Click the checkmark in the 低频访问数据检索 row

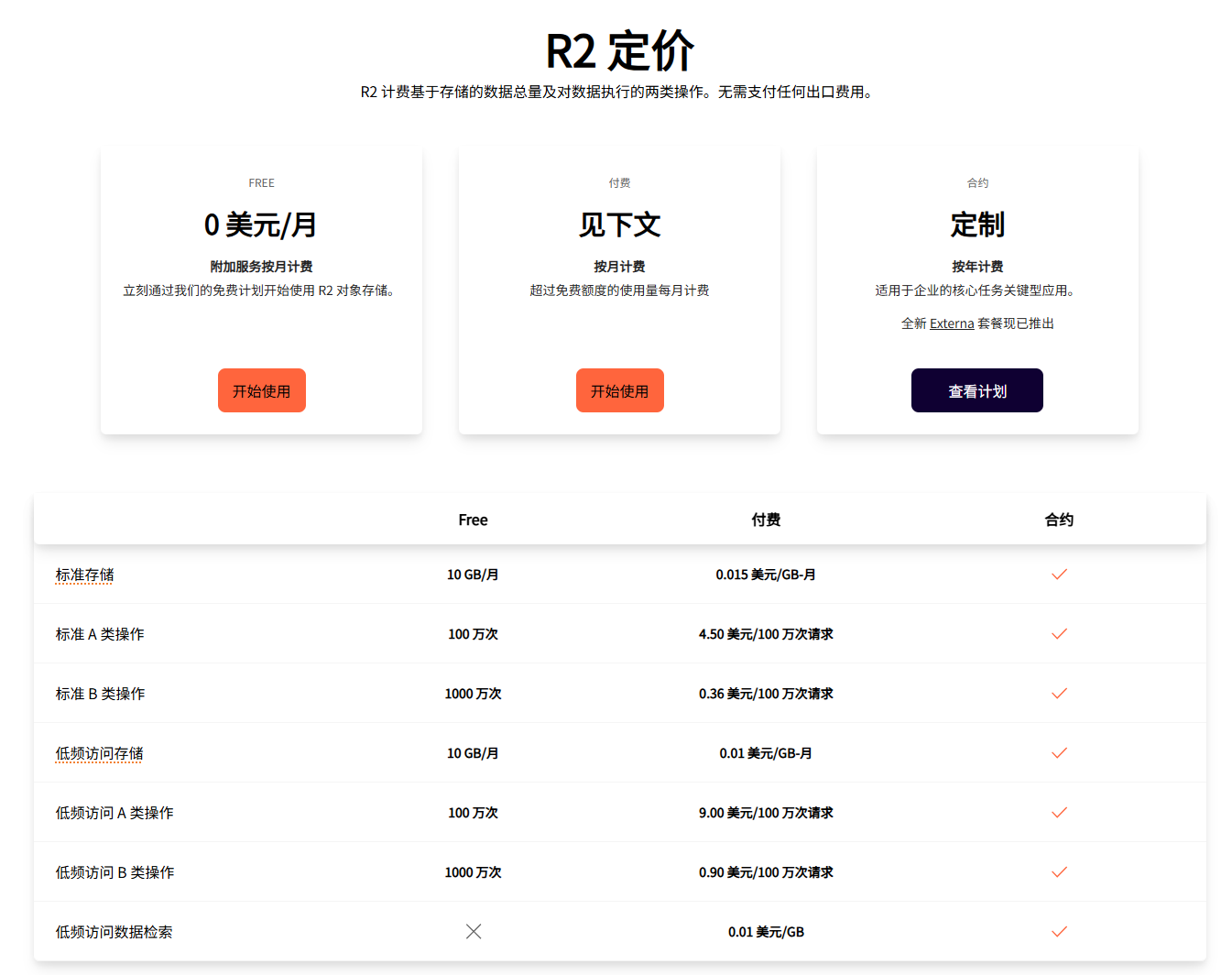[1059, 932]
